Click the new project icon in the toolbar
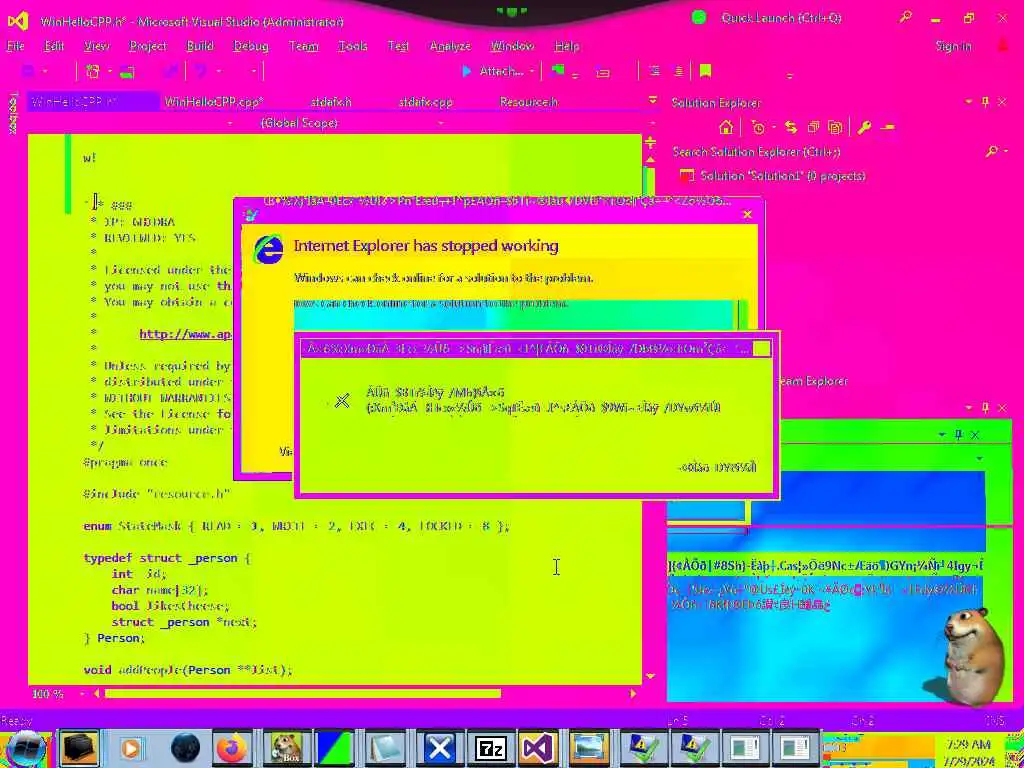Image resolution: width=1024 pixels, height=768 pixels. [x=93, y=71]
